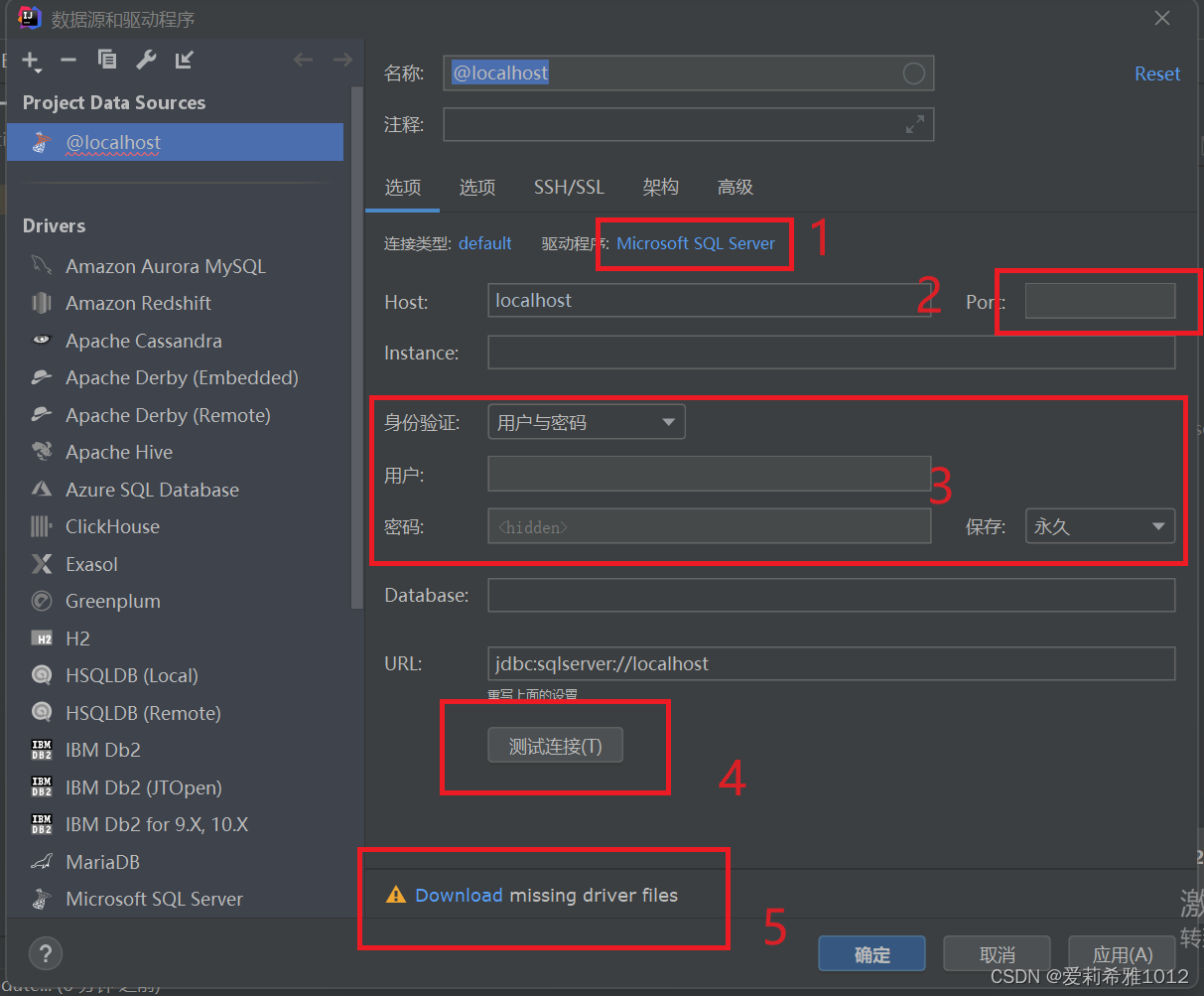Remove the selected data source using minus icon
Viewport: 1204px width, 996px height.
[67, 60]
